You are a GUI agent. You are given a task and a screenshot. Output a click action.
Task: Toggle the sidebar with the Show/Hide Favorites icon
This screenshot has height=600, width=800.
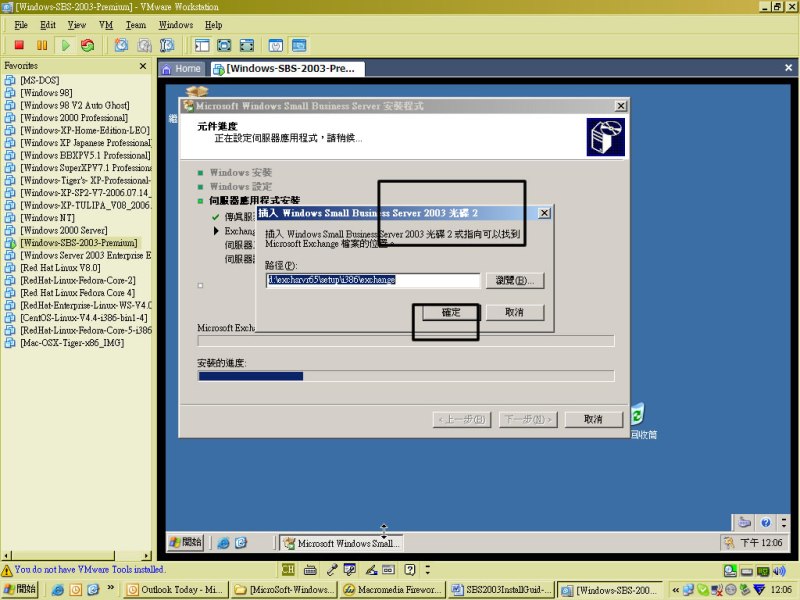coord(202,45)
